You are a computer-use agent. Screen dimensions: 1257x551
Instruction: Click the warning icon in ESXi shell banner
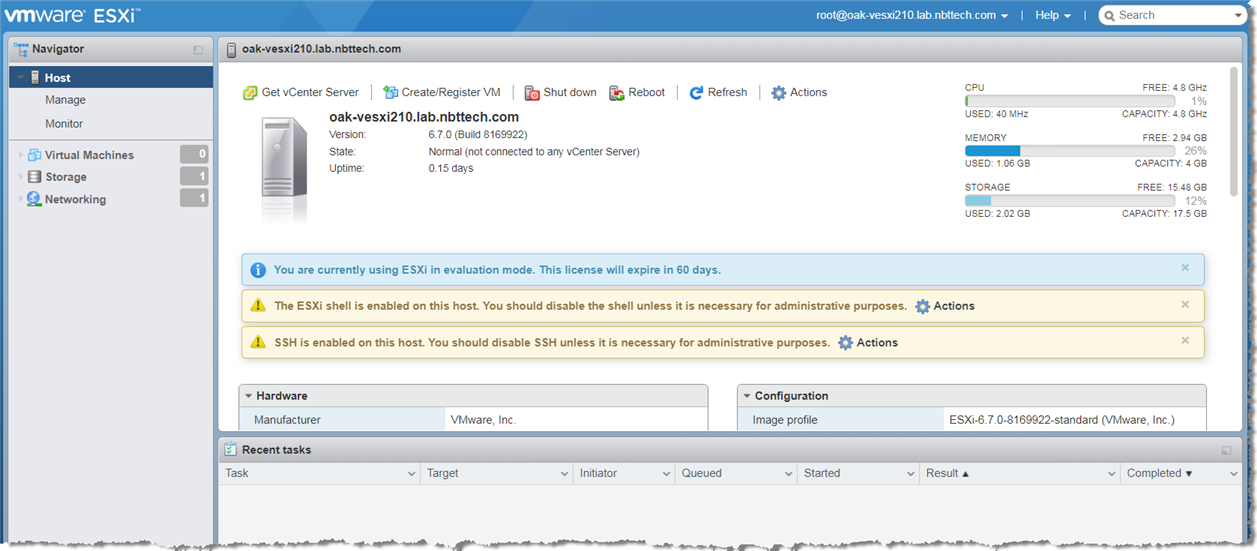pyautogui.click(x=258, y=306)
